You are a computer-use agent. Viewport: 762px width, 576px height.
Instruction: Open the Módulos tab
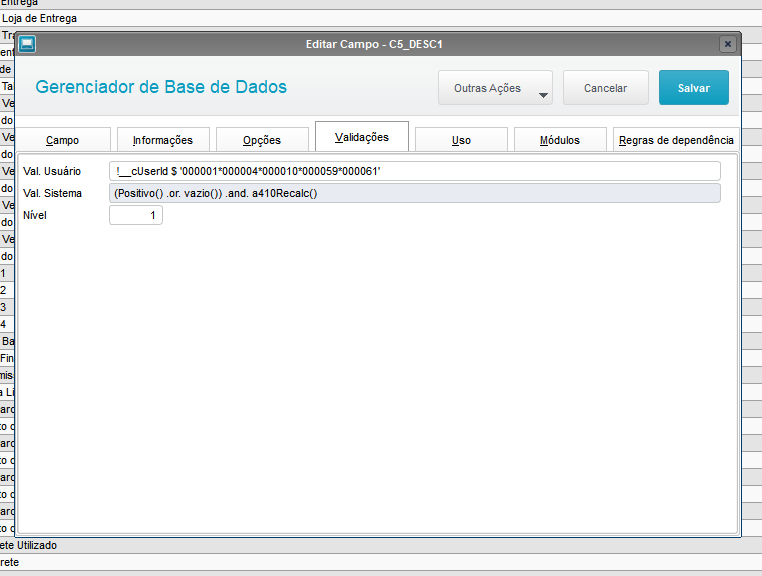coord(560,140)
